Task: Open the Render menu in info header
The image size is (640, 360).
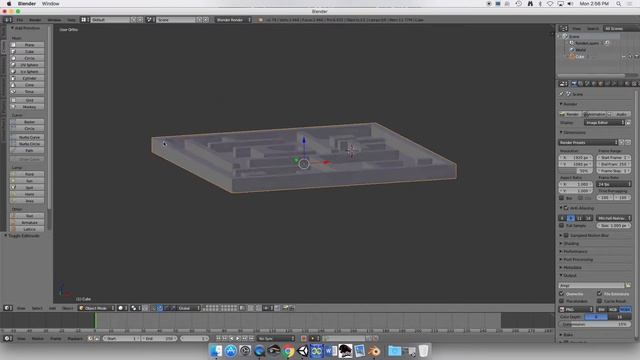Action: [36, 20]
